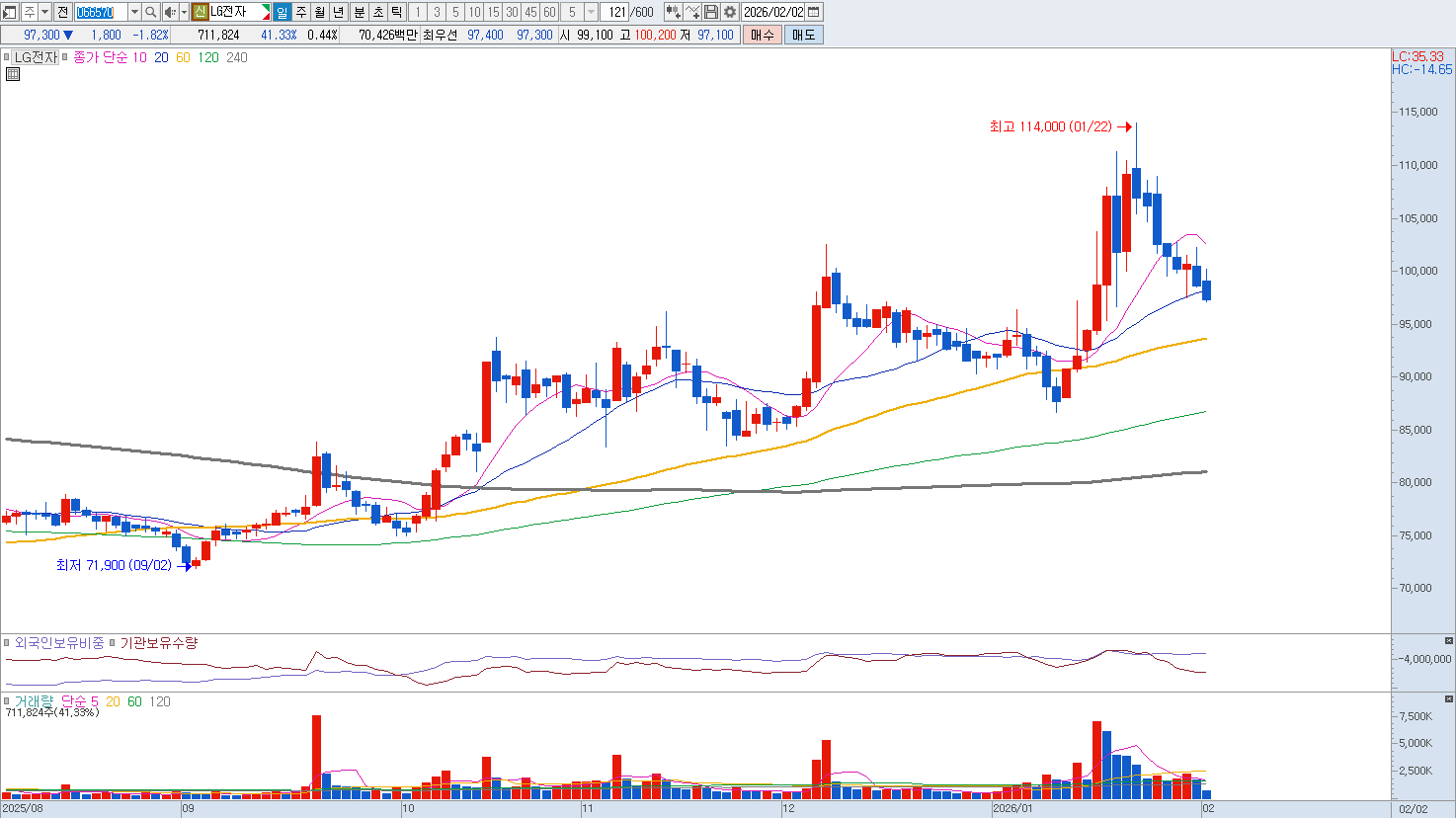Select the 틱 (tick) chart tab

tap(396, 12)
